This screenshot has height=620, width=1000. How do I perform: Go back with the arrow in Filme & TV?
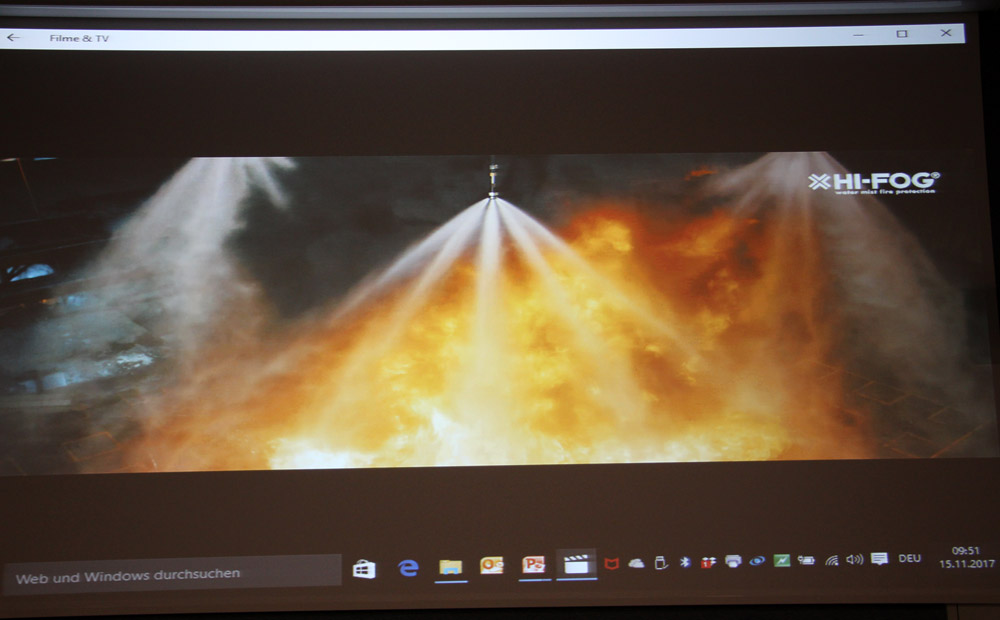click(x=13, y=38)
